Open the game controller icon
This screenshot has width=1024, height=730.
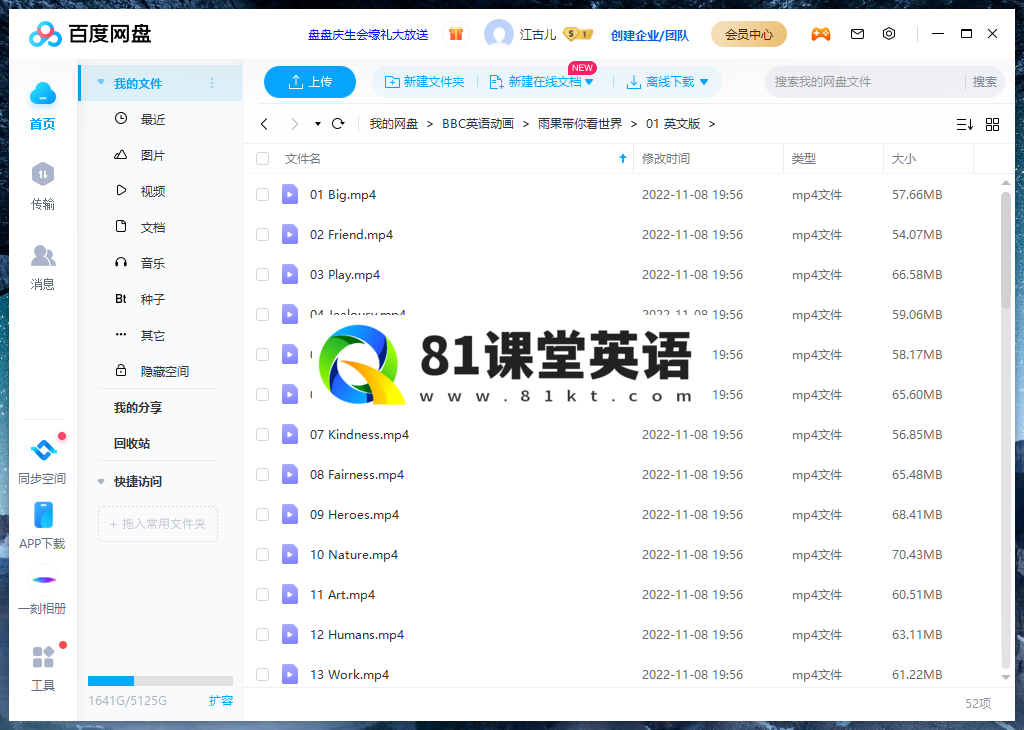pos(821,34)
